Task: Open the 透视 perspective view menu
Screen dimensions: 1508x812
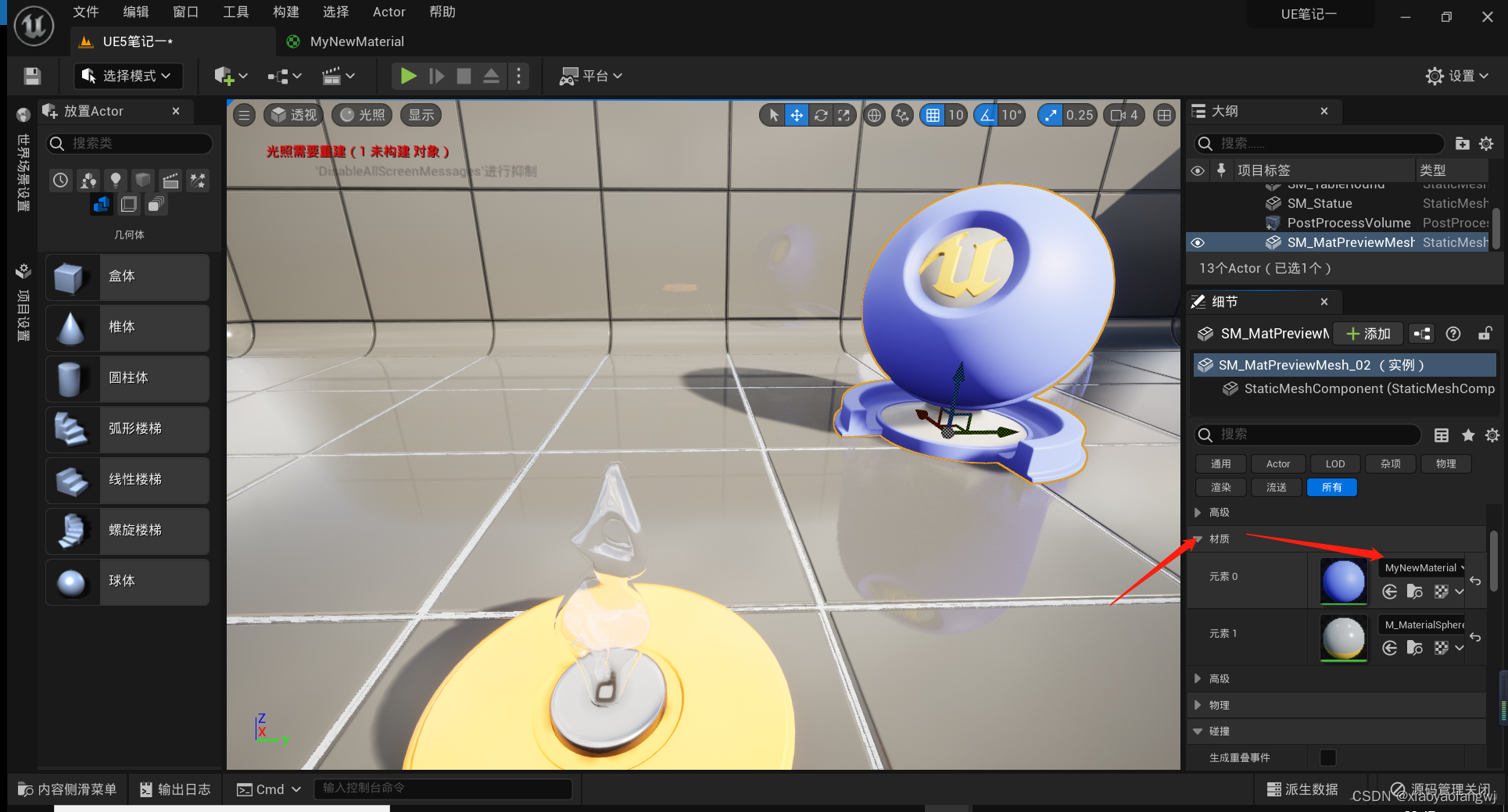Action: (294, 115)
